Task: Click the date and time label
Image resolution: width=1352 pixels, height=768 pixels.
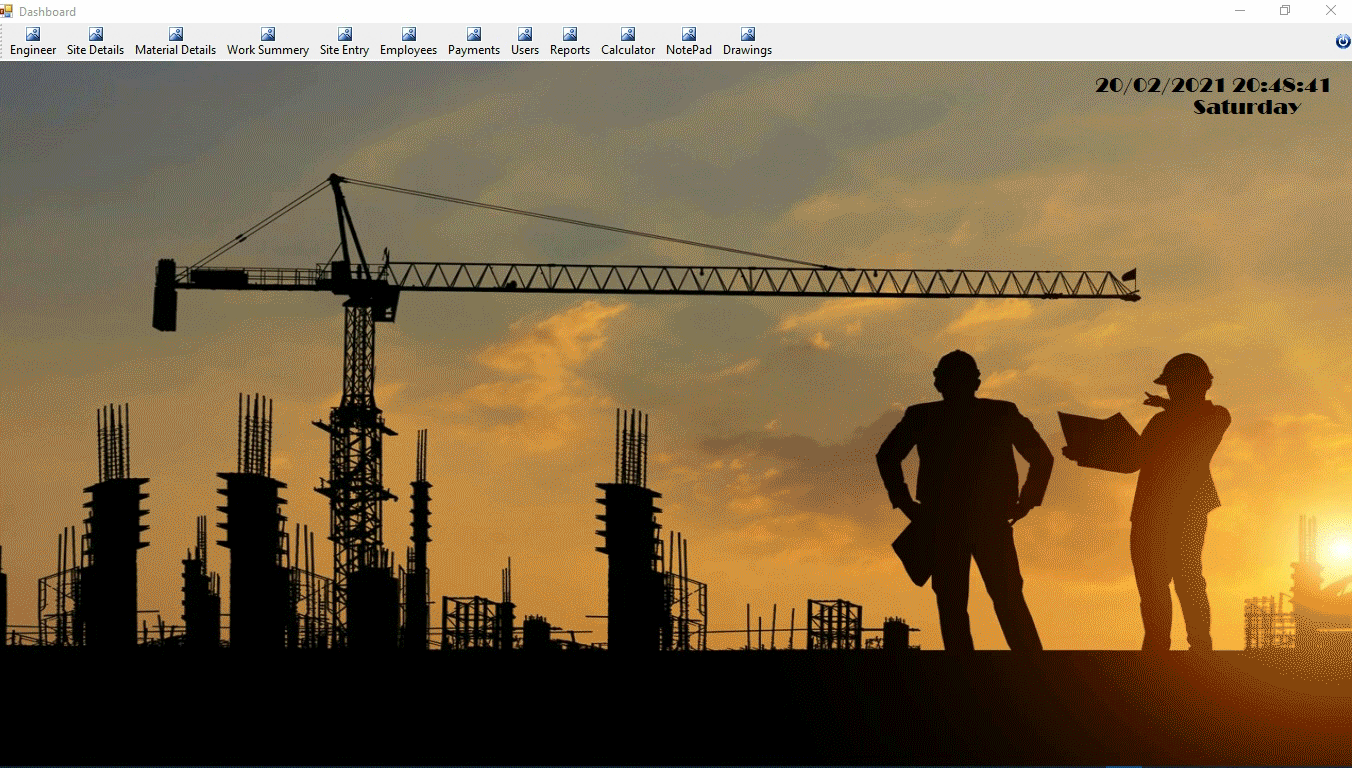Action: [x=1213, y=86]
